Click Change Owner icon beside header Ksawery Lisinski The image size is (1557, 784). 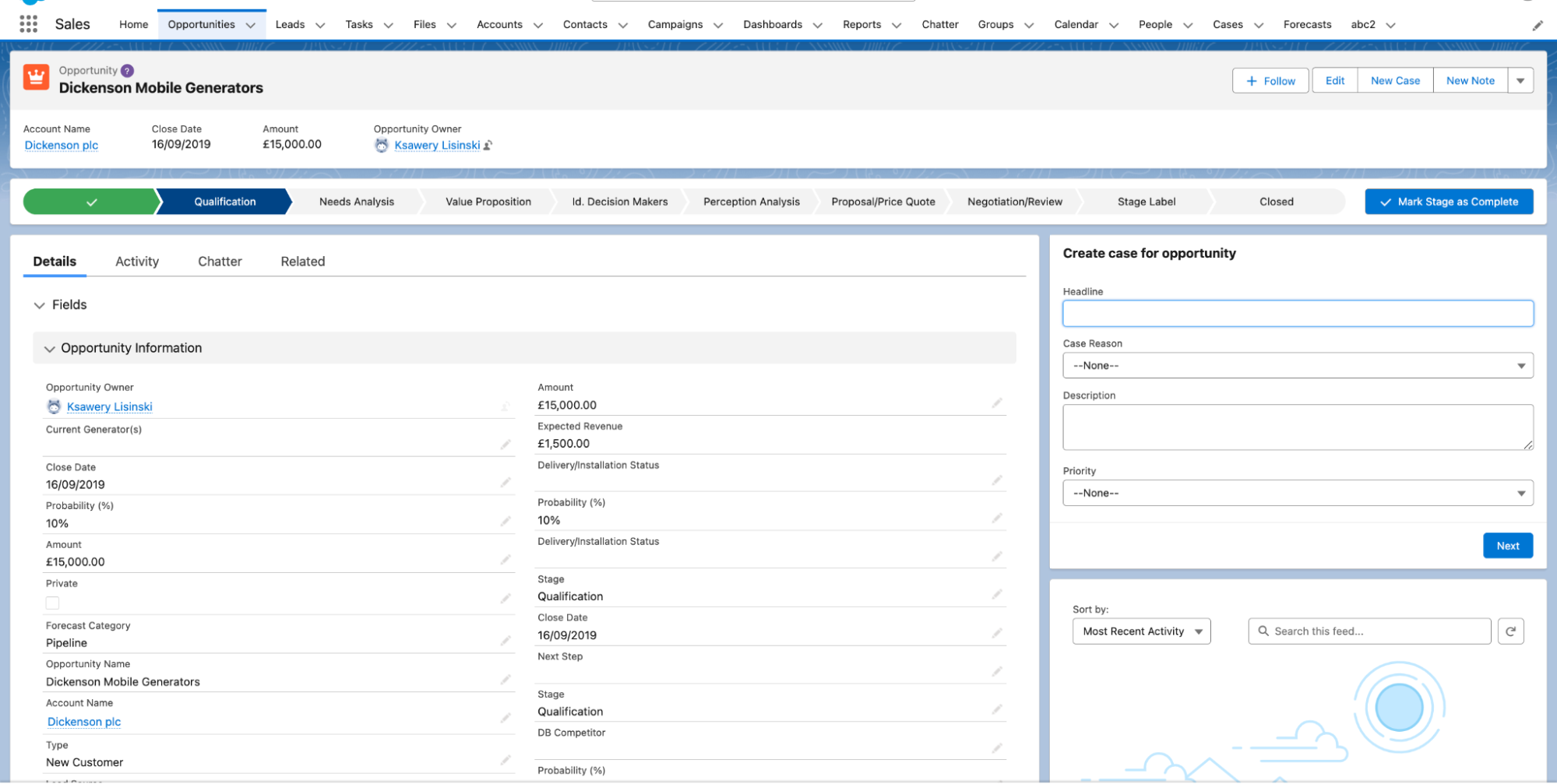[488, 146]
